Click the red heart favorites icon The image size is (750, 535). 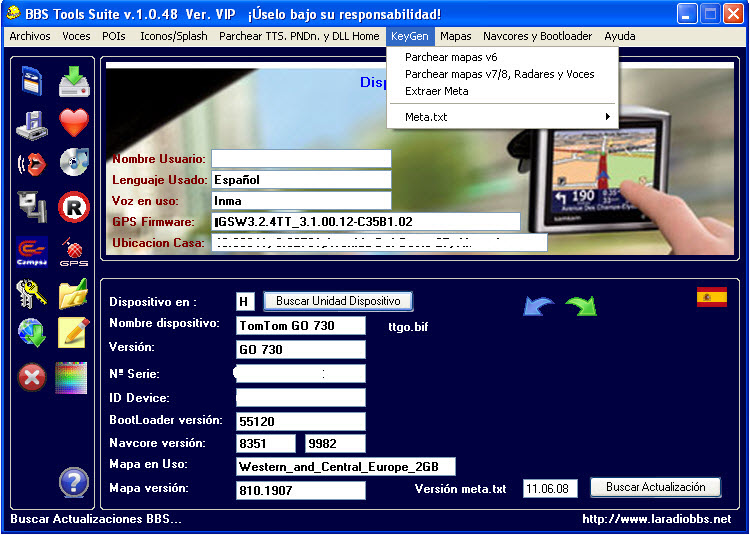74,123
